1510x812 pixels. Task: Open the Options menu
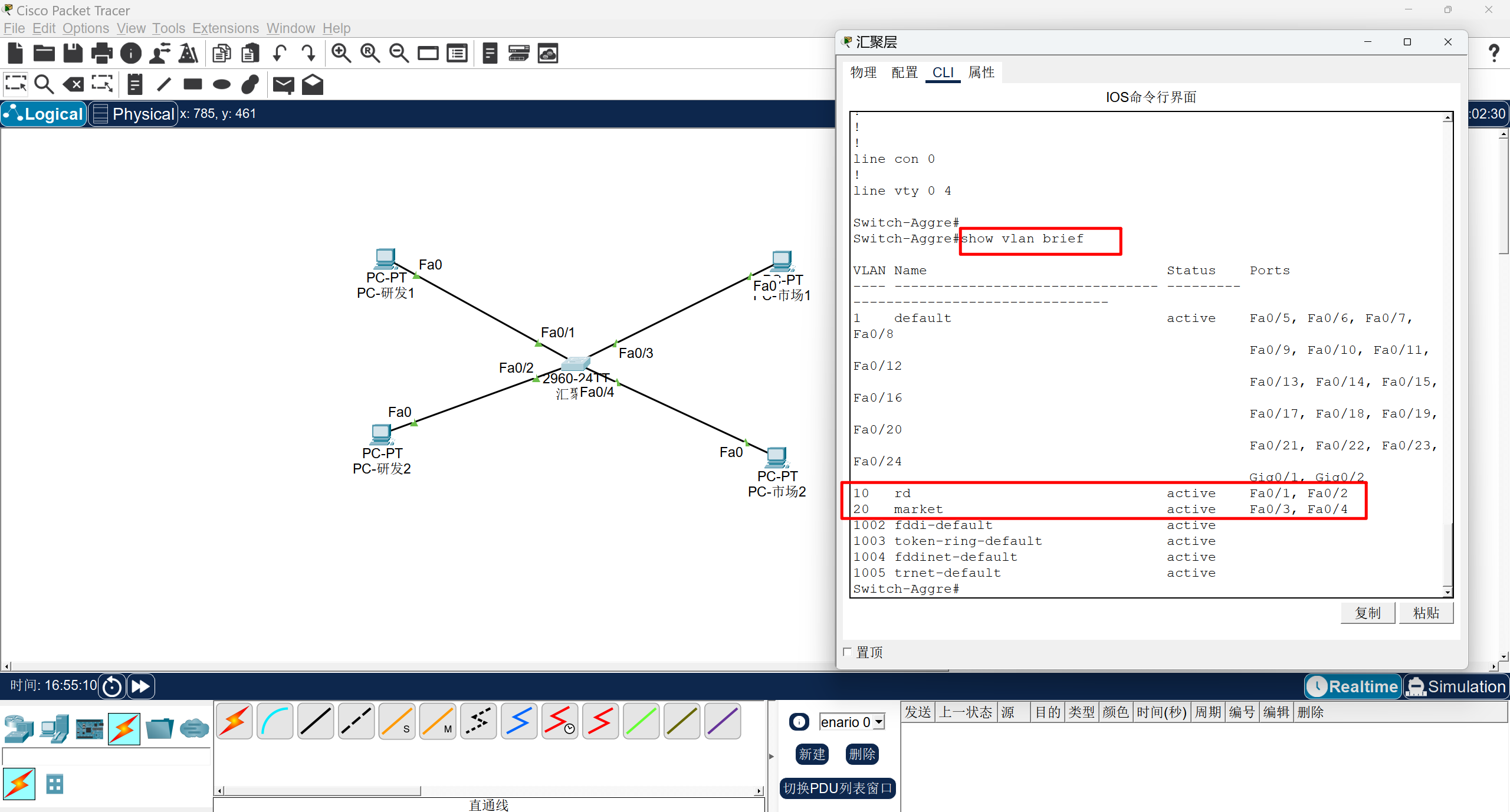86,28
